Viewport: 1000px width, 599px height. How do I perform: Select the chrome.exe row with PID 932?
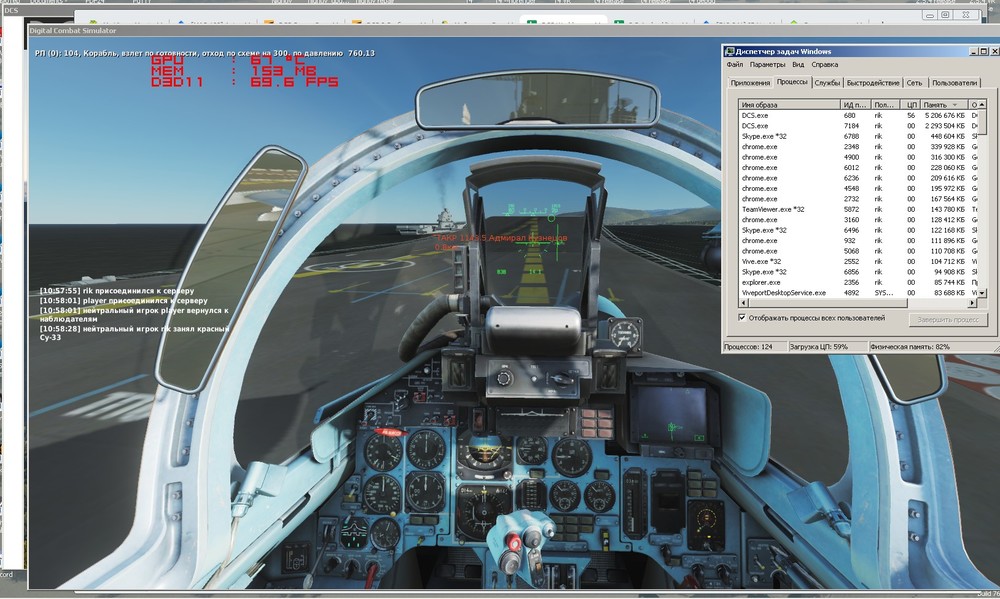pos(858,240)
